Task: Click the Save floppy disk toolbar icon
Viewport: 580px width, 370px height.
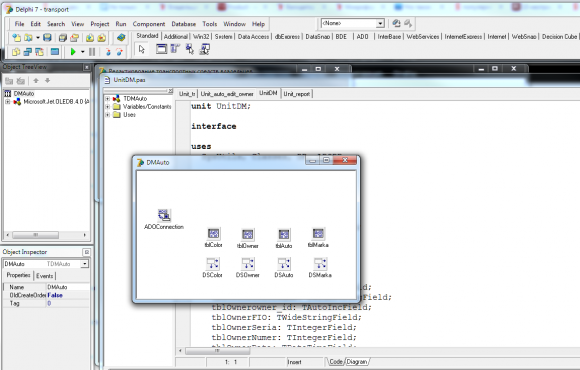Action: tap(47, 37)
